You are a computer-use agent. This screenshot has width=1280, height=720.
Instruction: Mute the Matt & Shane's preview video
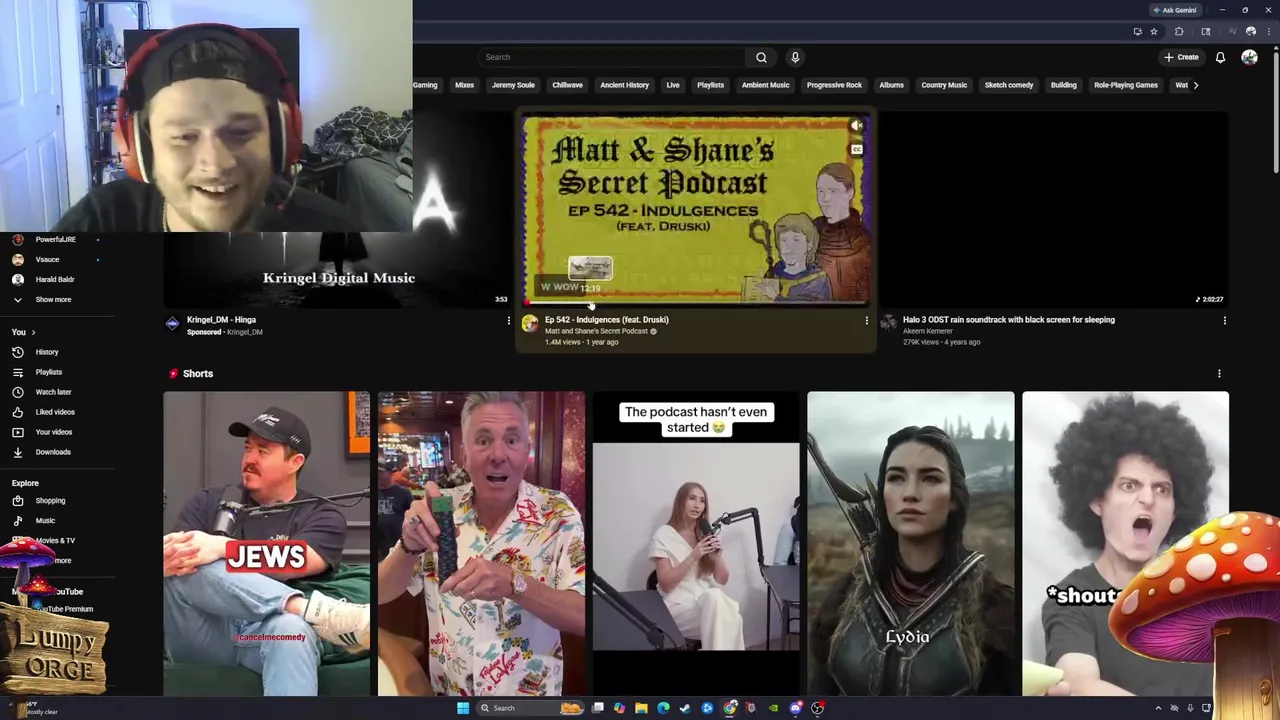[x=856, y=126]
